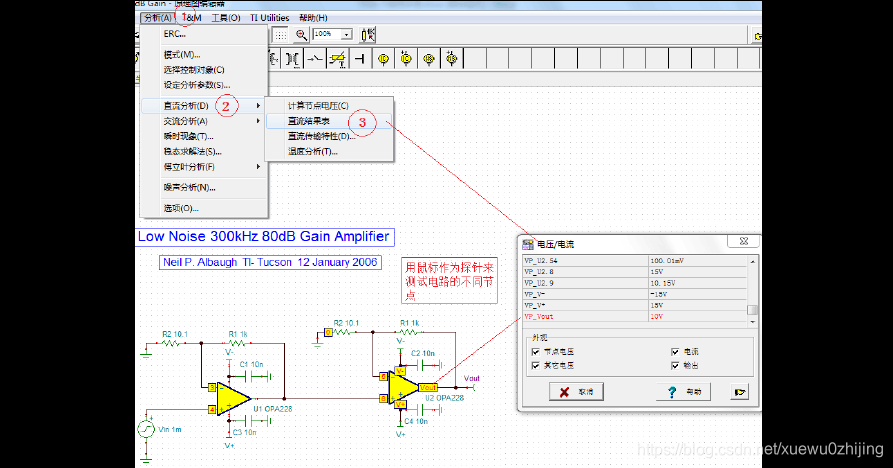Select the variable resistor component icon
Viewport: 893px width, 468px height.
click(338, 59)
